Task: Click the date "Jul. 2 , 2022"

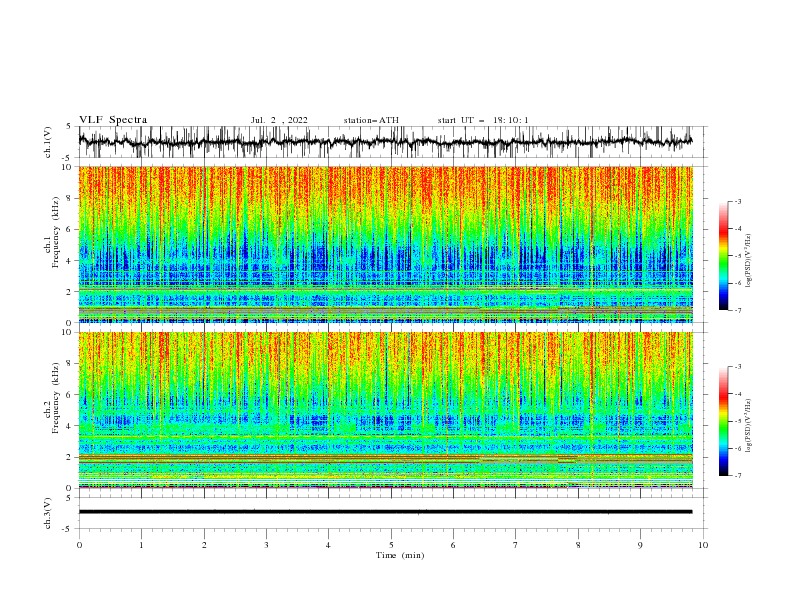Action: coord(279,120)
